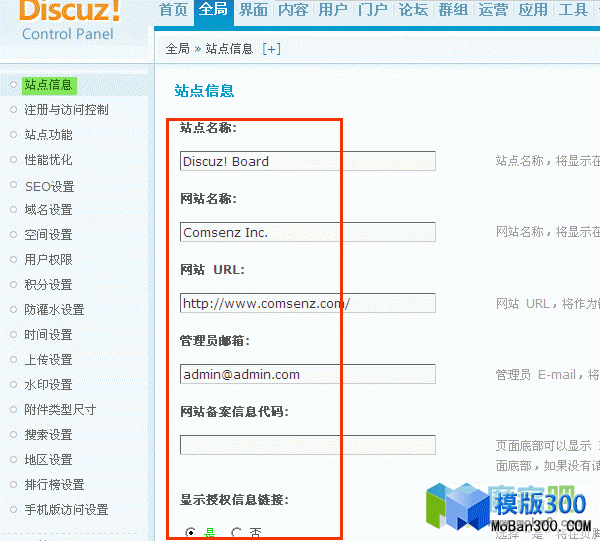Click the 站点名称 input with Discuz! Board

click(308, 161)
